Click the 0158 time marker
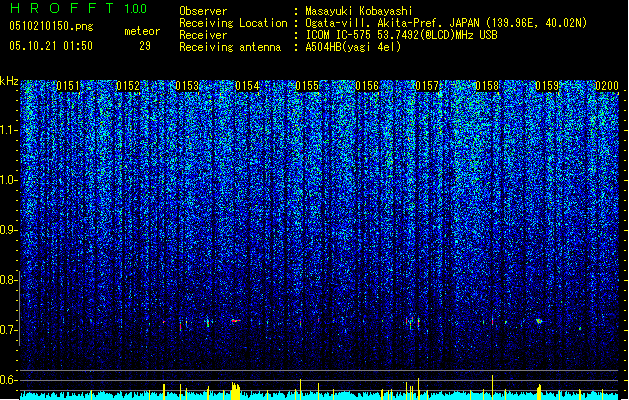This screenshot has width=629, height=400. click(487, 86)
